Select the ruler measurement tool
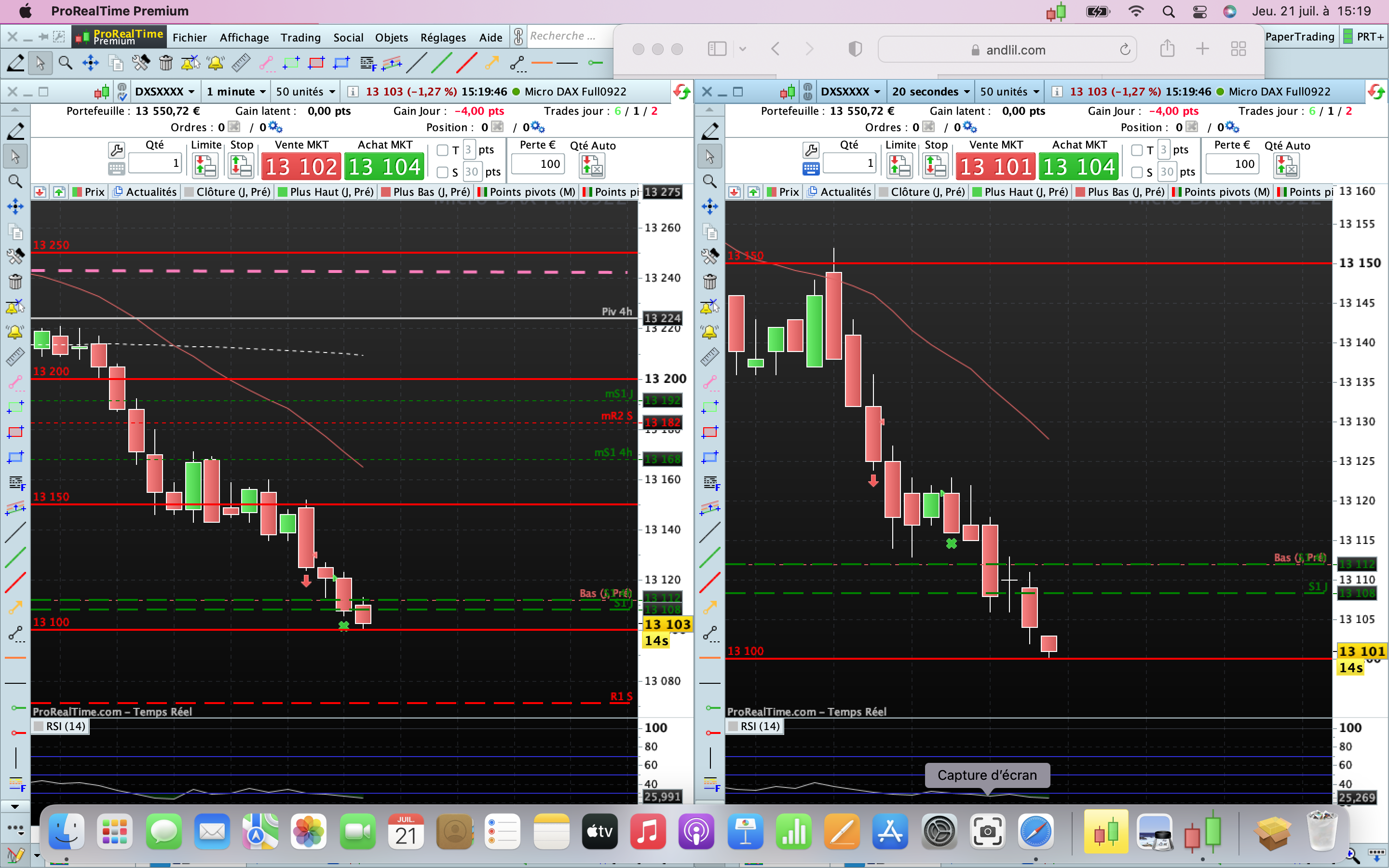Viewport: 1389px width, 868px height. click(241, 63)
